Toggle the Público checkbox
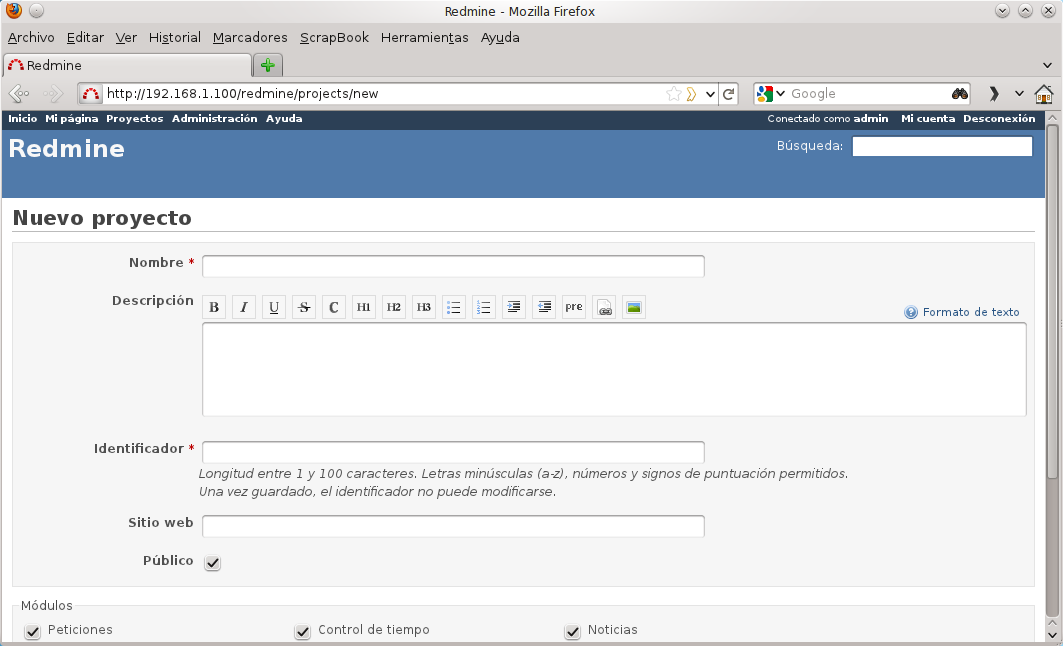 coord(213,563)
